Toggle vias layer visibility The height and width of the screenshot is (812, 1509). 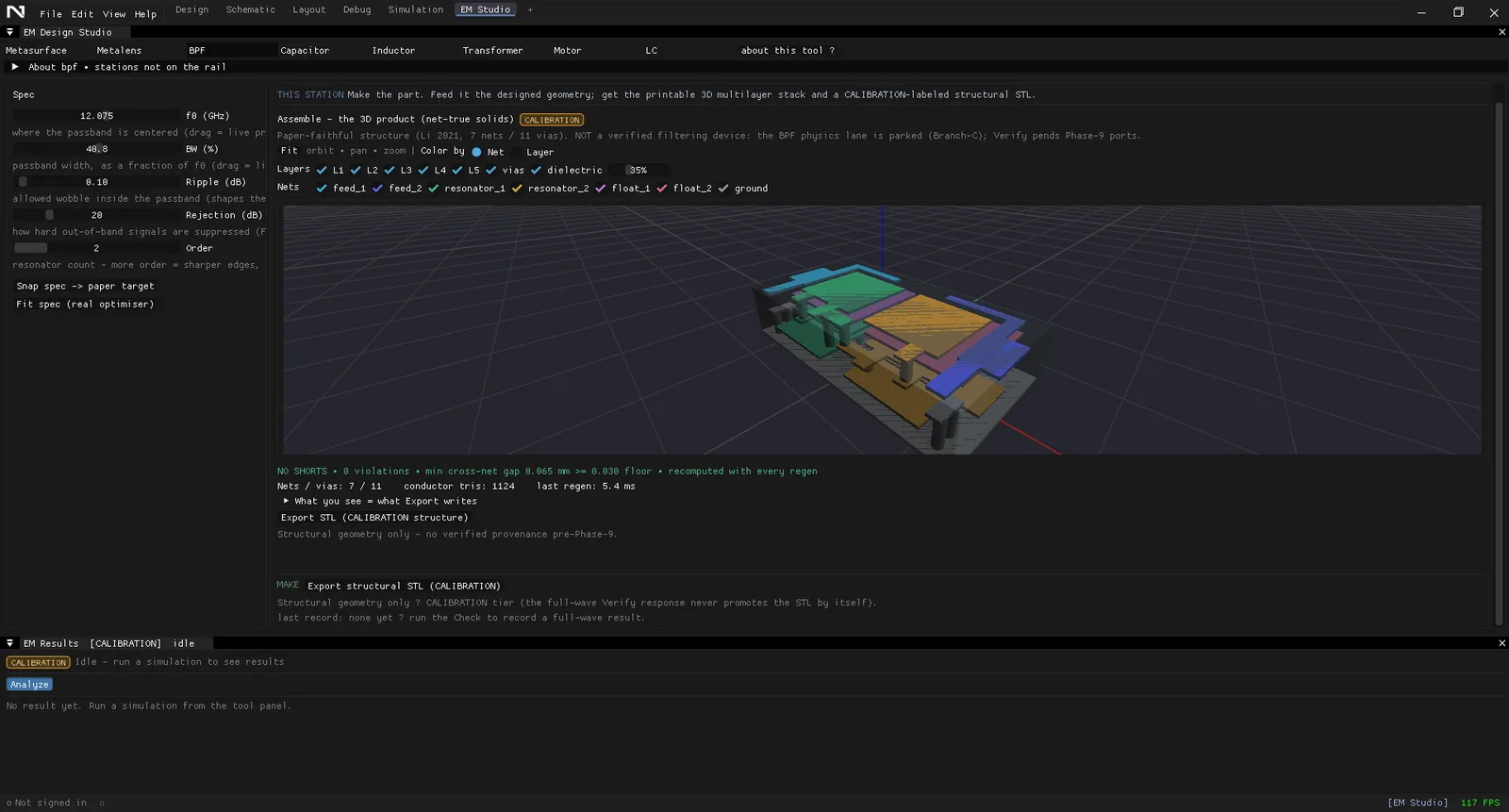pos(491,171)
